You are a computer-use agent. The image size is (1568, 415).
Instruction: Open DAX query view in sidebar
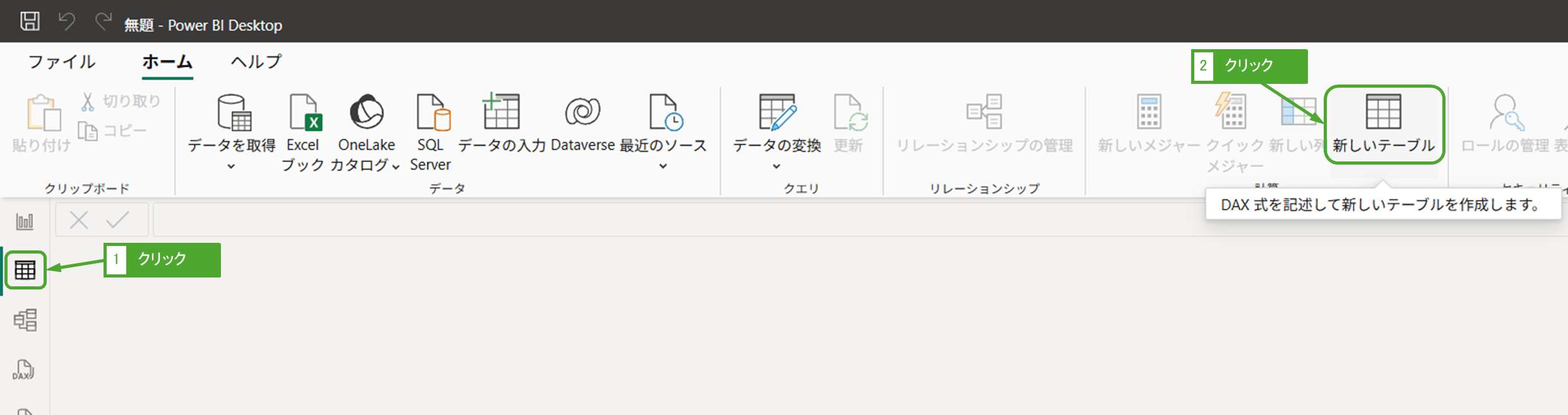[24, 370]
